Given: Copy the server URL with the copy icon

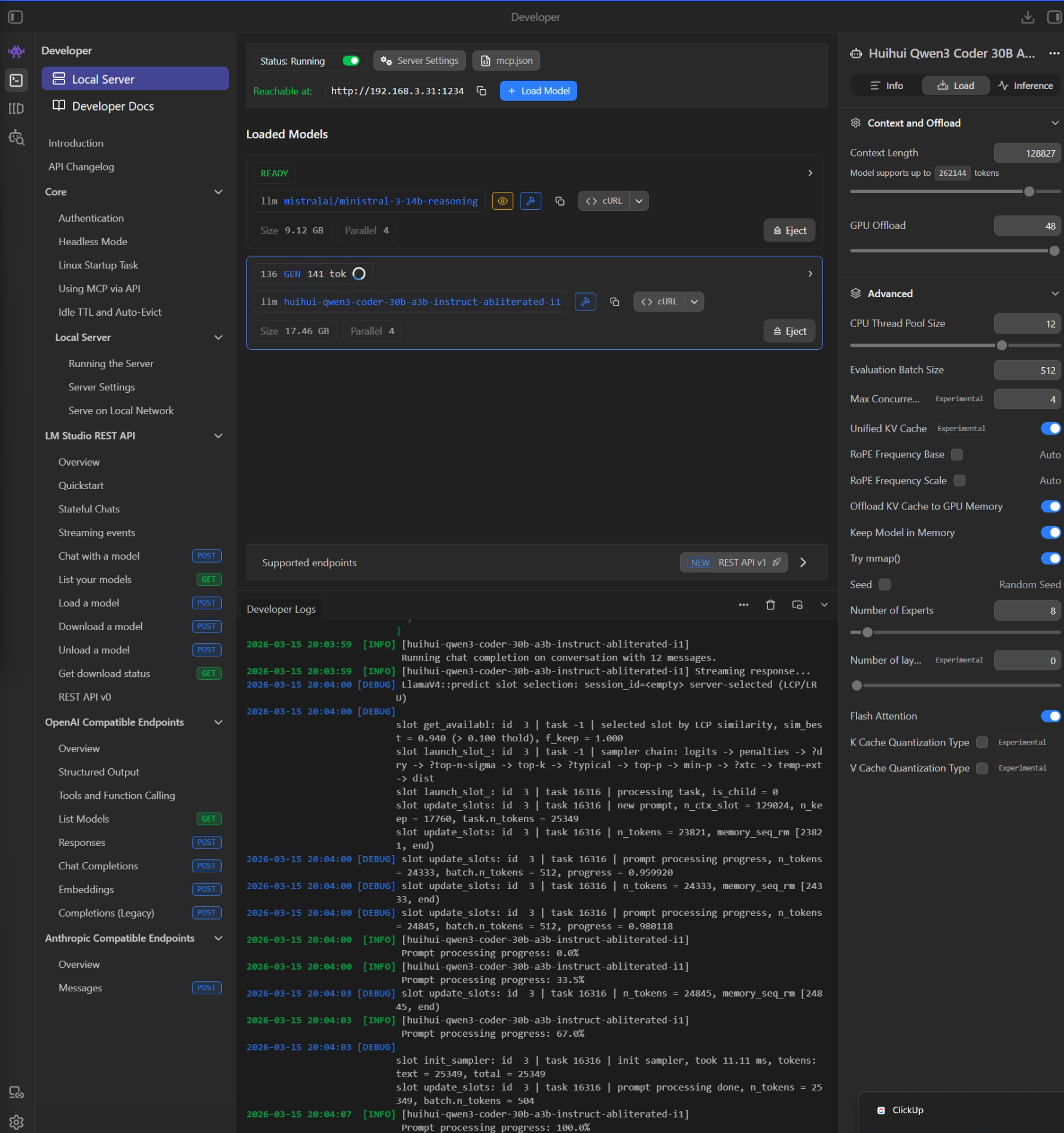Looking at the screenshot, I should point(481,91).
